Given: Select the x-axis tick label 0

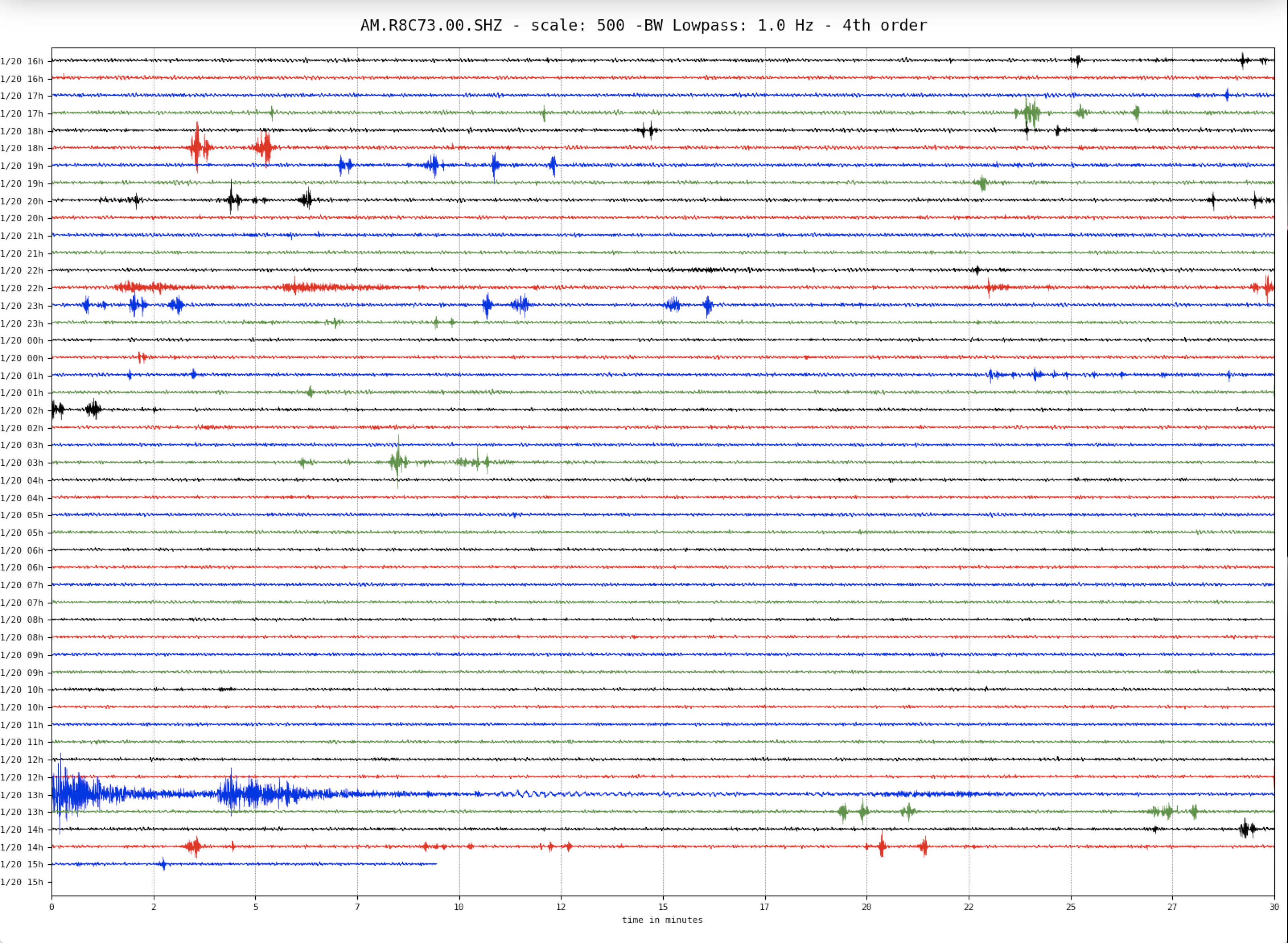Looking at the screenshot, I should [x=52, y=906].
